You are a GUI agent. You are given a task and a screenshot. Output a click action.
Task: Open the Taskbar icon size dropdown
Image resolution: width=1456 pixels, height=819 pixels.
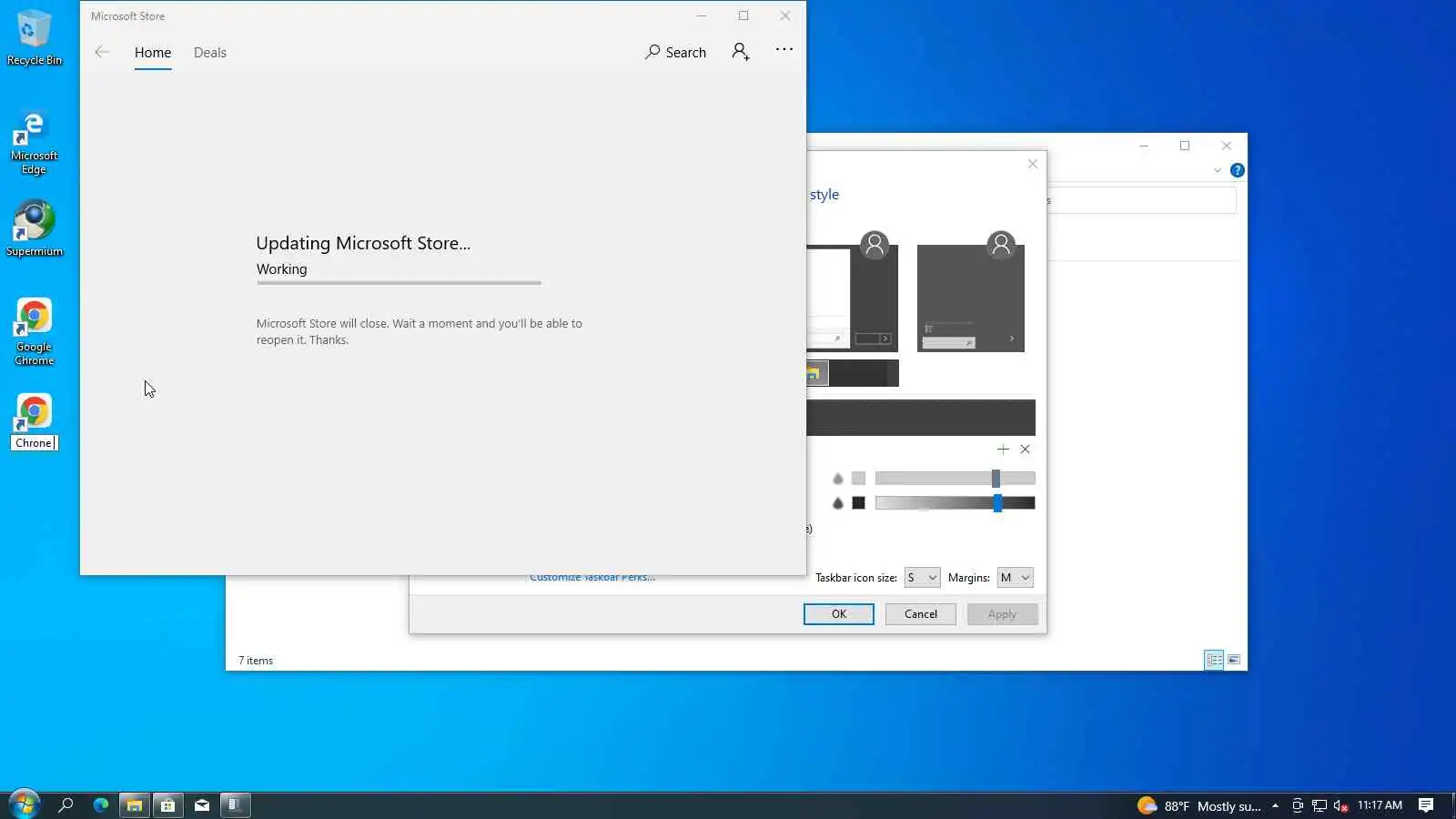(922, 578)
